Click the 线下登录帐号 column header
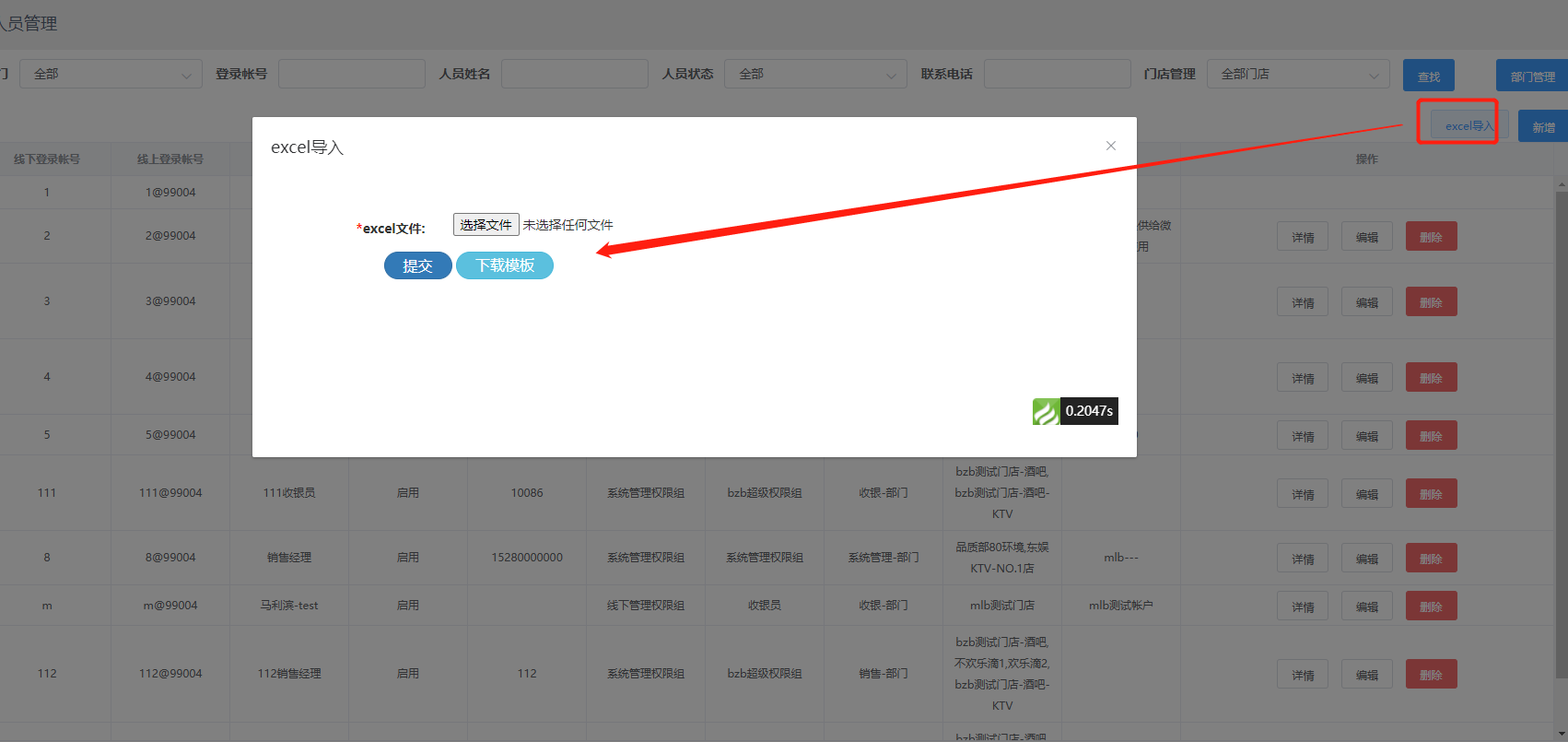This screenshot has height=742, width=1568. coord(47,159)
